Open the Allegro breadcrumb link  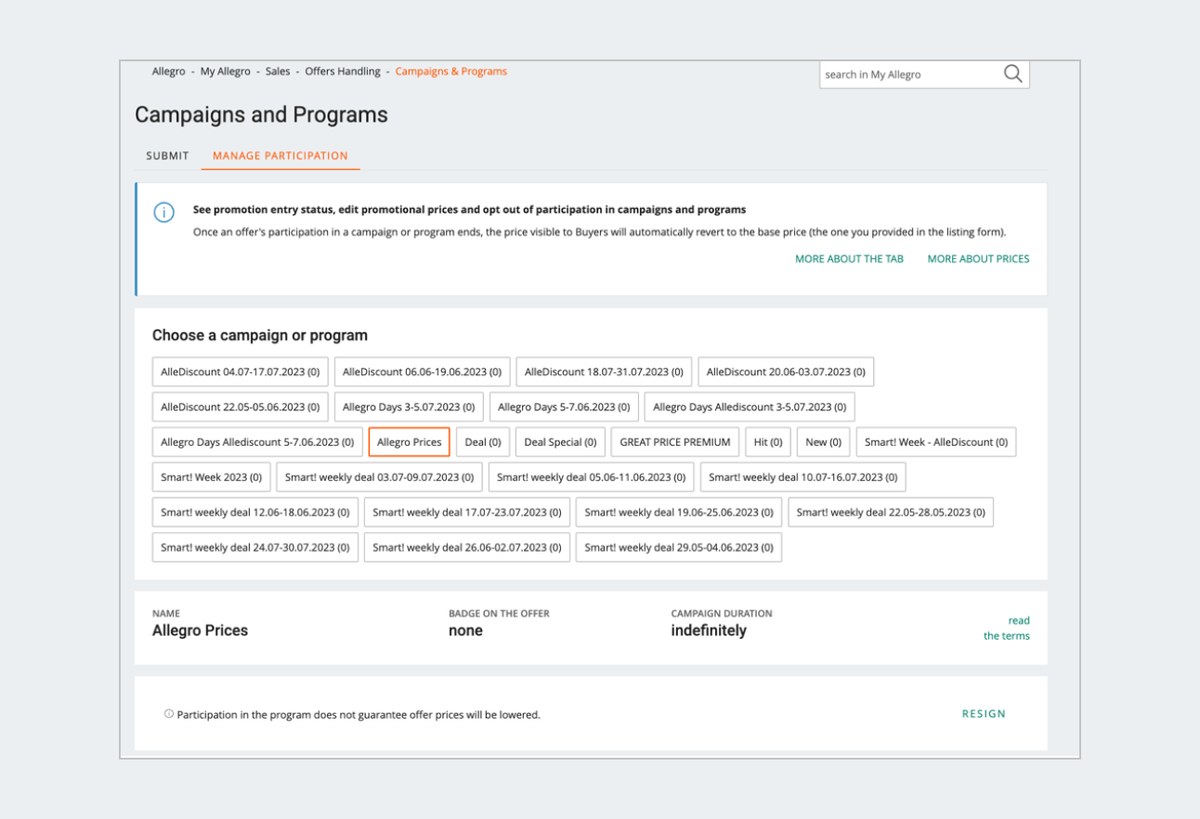click(x=169, y=72)
